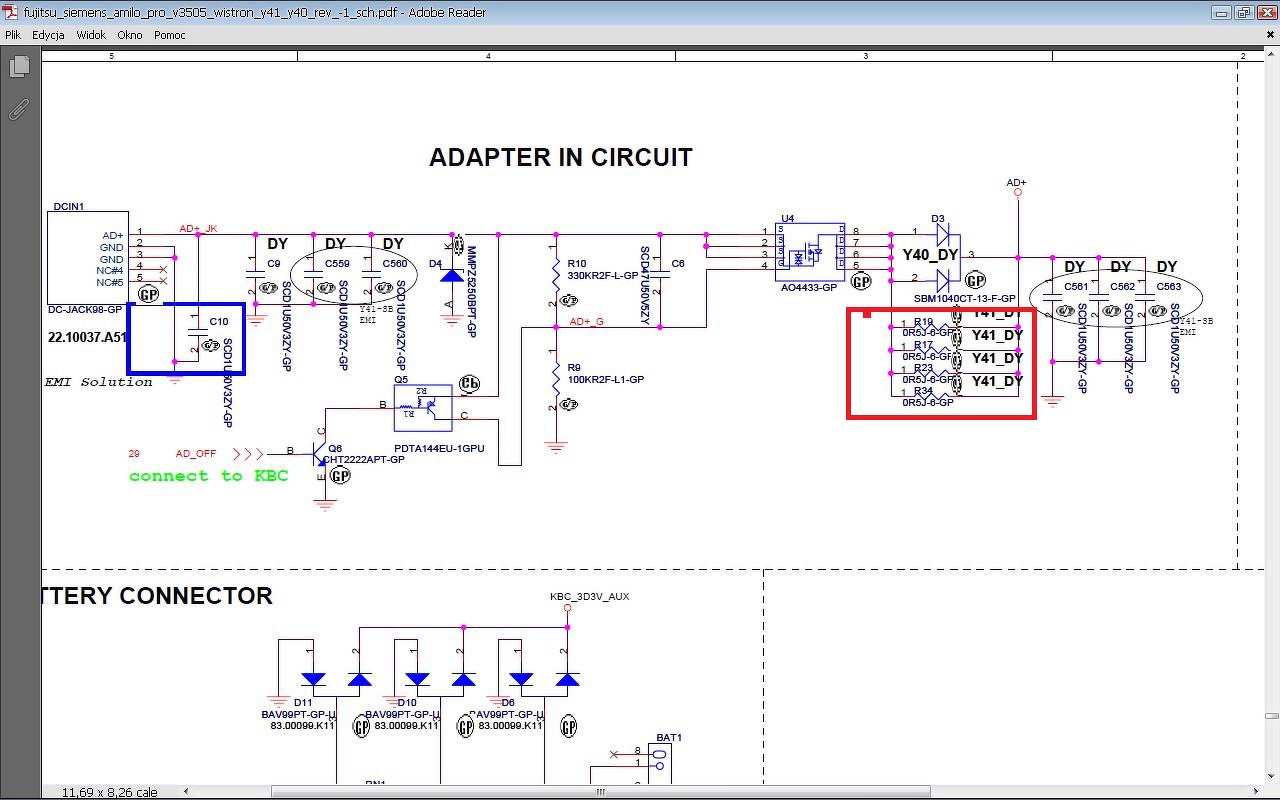Open the Page Thumbnails panel icon
Screen dimensions: 1280x800
(19, 67)
